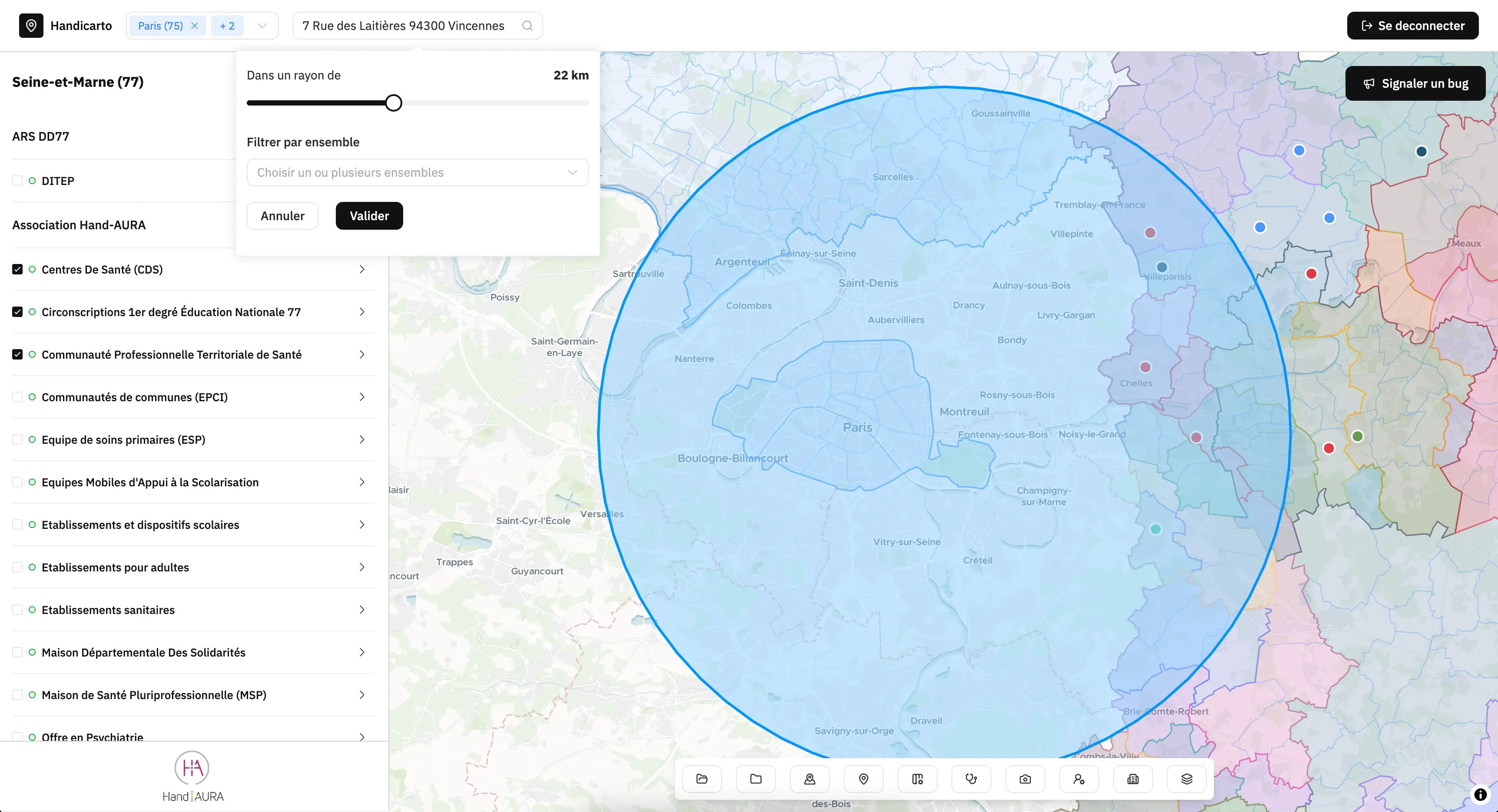Click the camera screenshot icon

tap(1025, 779)
